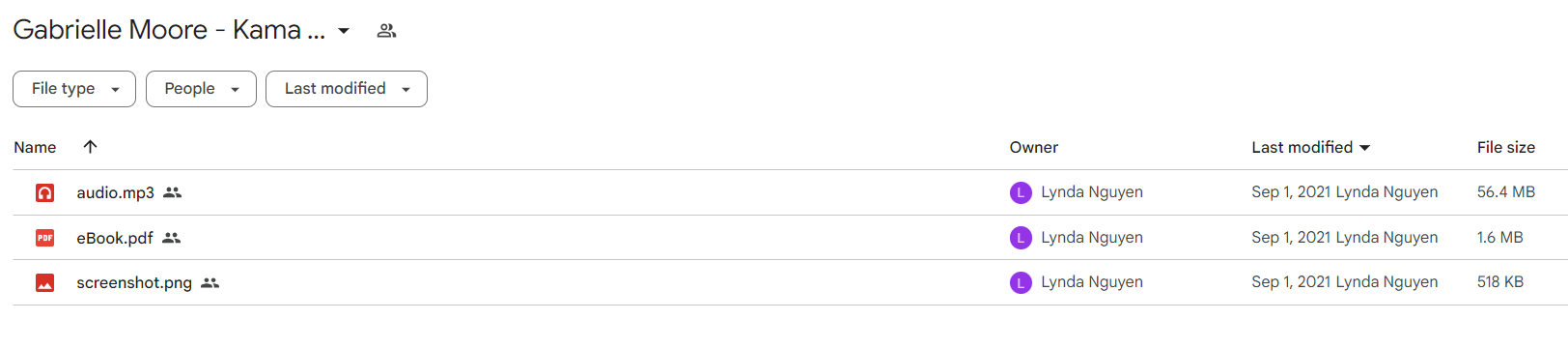The height and width of the screenshot is (349, 1568).
Task: Click the audio.mp3 headphone file icon
Action: [x=44, y=192]
